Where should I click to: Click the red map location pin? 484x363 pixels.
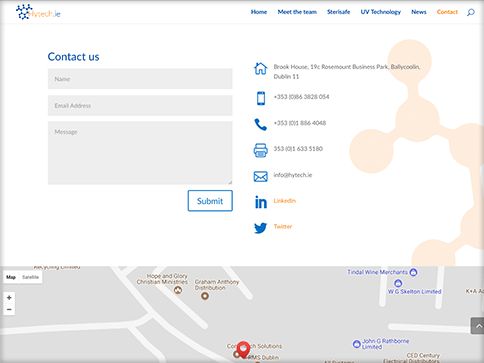243,349
